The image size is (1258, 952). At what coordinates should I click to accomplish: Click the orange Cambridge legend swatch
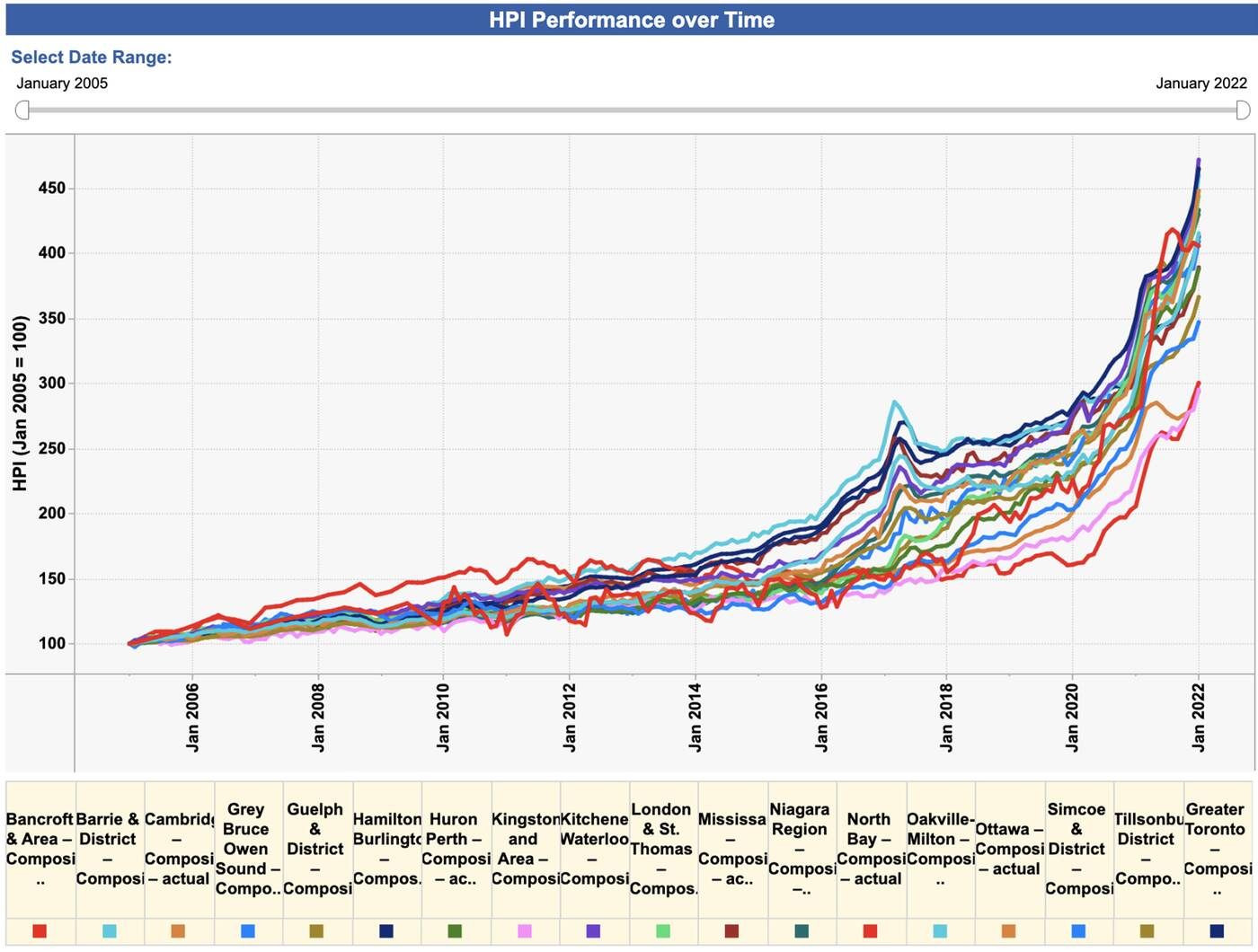click(178, 931)
